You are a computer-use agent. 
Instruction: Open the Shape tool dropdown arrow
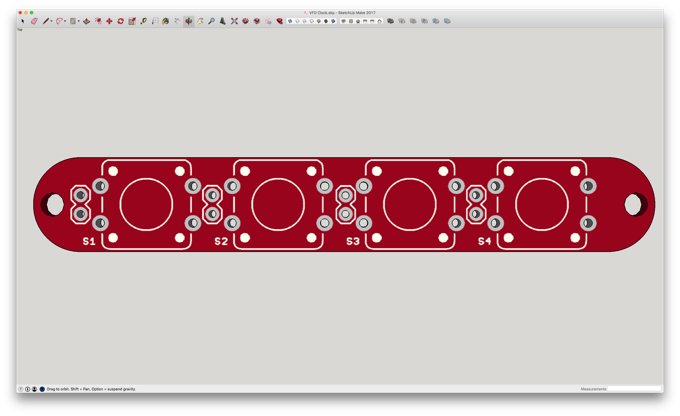78,21
